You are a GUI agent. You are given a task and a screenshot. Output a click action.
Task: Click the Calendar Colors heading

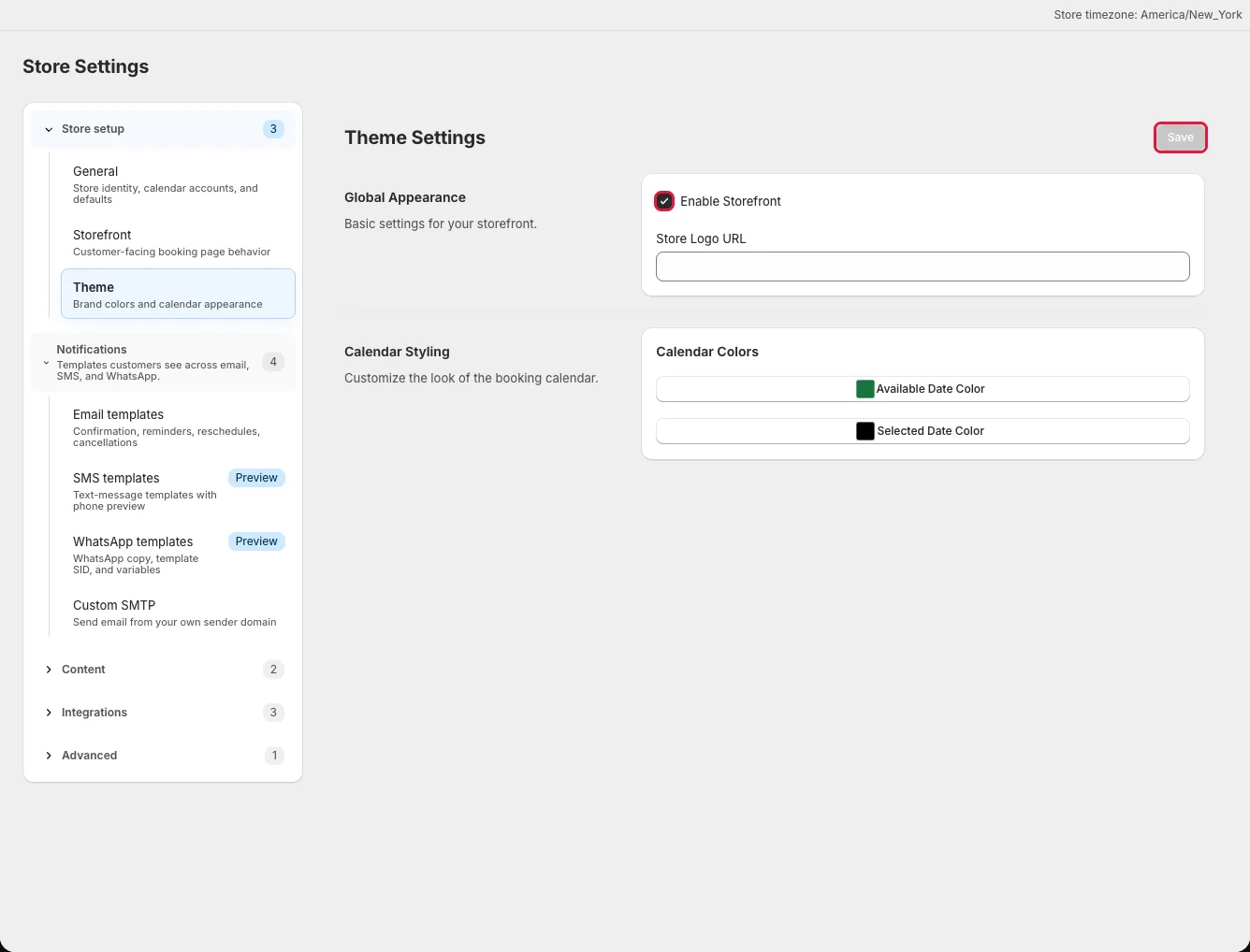(707, 352)
